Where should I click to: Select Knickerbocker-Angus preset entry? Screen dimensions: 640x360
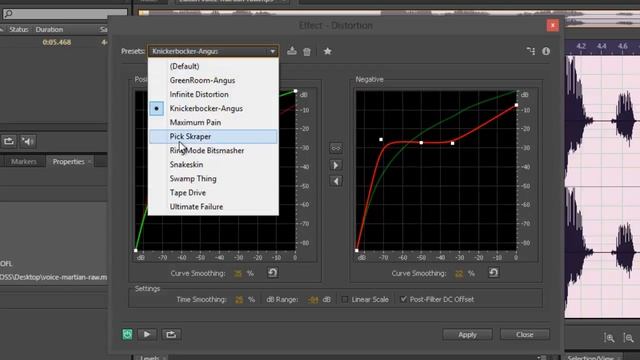pos(213,109)
